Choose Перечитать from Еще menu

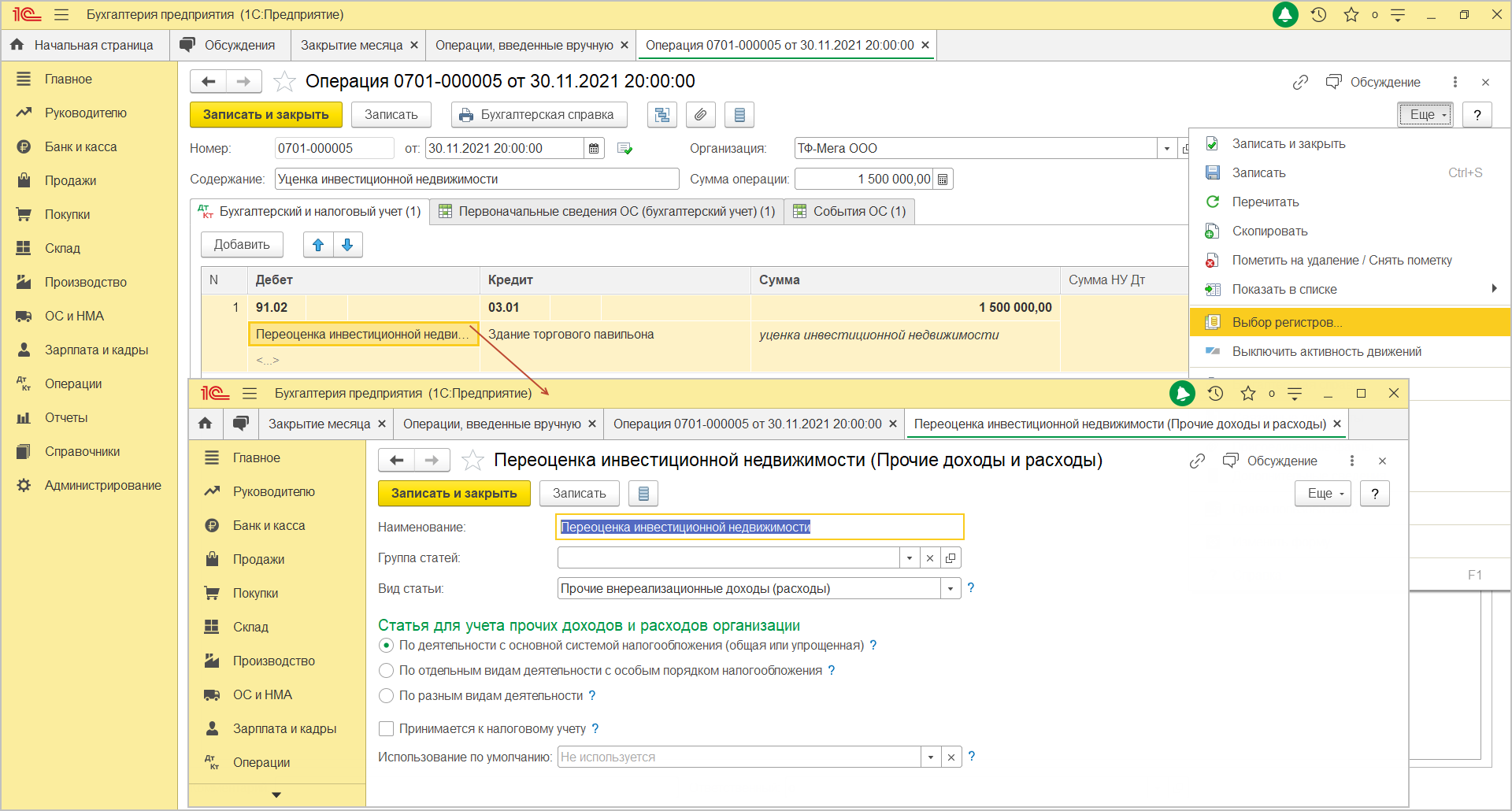(1350, 202)
